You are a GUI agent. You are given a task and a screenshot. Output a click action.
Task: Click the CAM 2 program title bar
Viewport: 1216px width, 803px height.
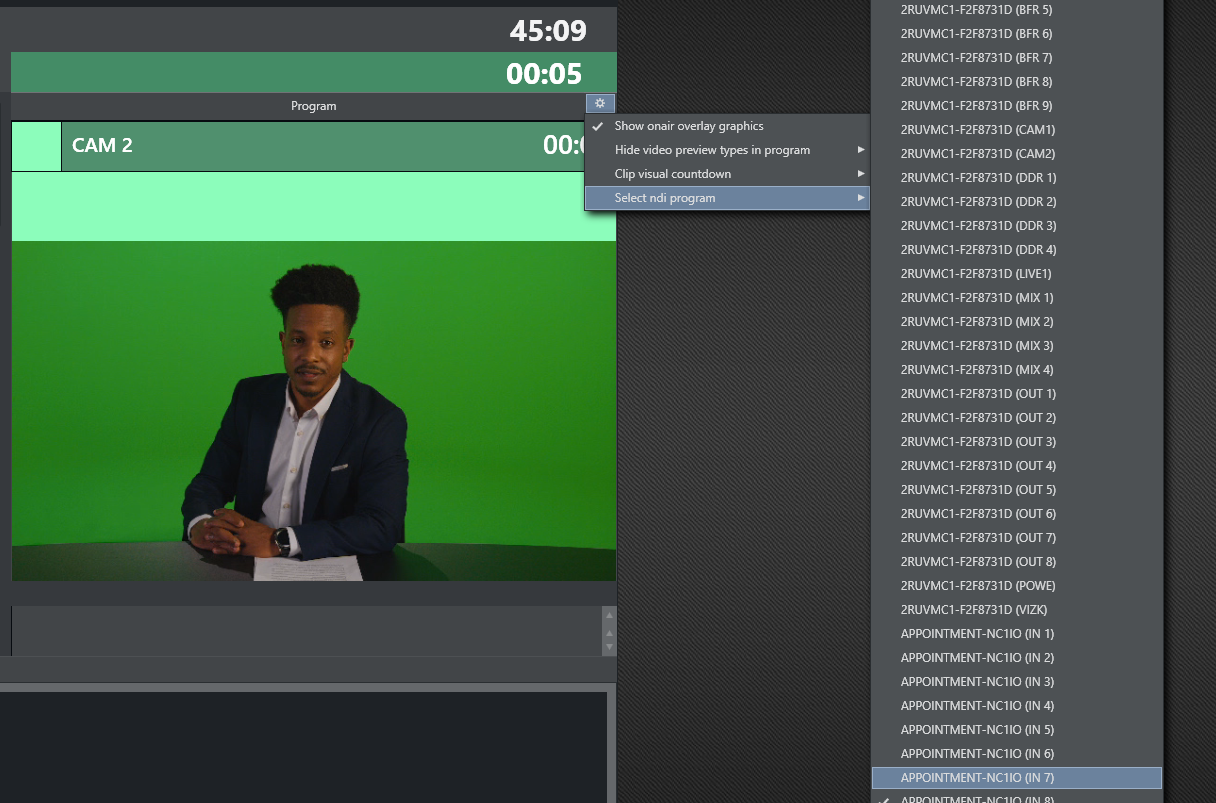coord(300,146)
